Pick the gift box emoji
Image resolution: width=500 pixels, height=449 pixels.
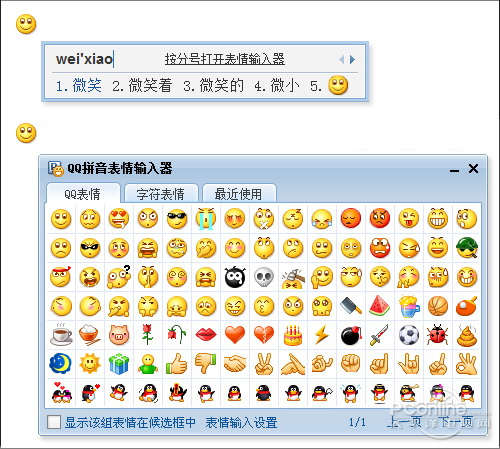pos(119,364)
